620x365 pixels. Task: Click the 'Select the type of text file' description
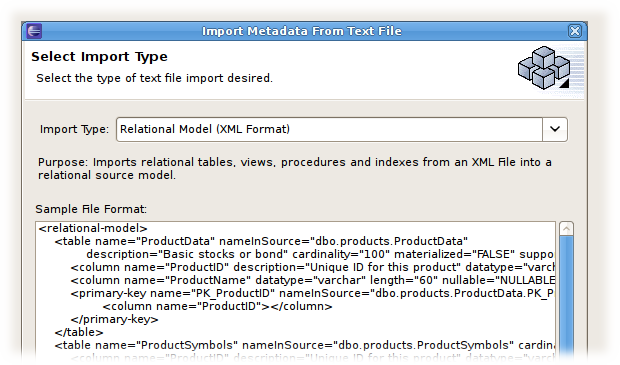coord(154,78)
